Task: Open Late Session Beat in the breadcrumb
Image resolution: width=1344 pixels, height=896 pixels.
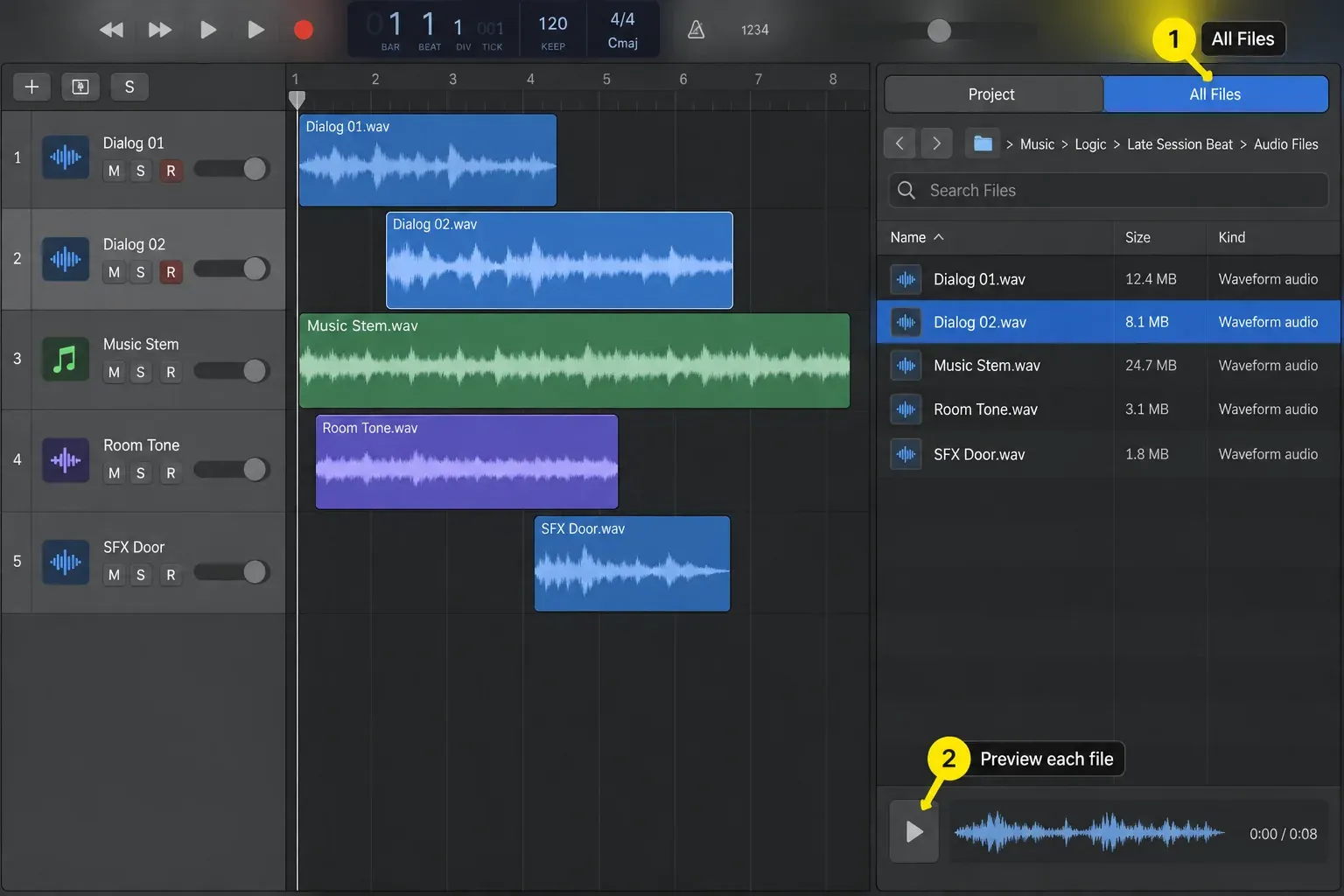Action: (x=1179, y=144)
